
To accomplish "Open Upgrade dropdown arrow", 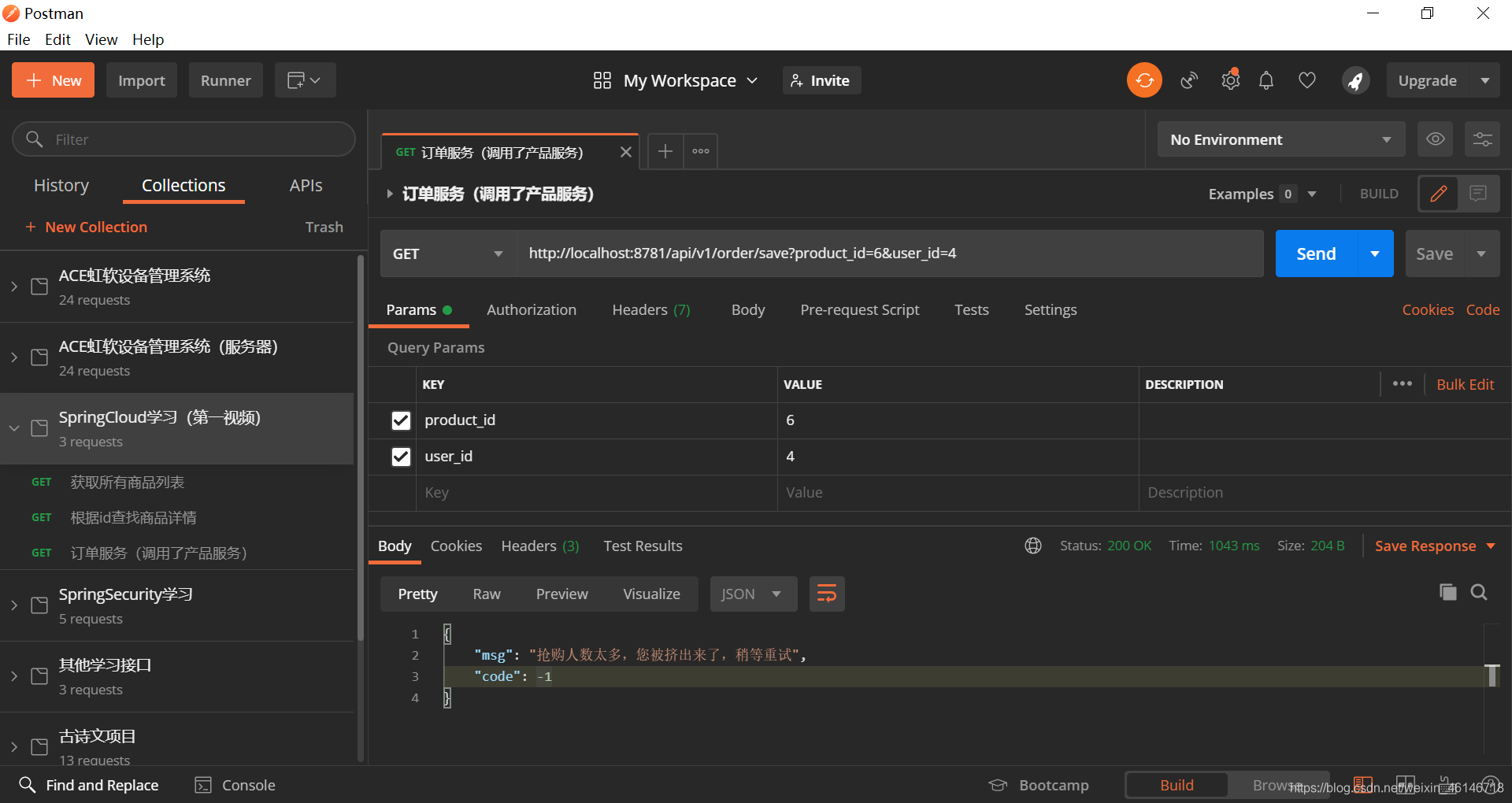I will [1485, 80].
